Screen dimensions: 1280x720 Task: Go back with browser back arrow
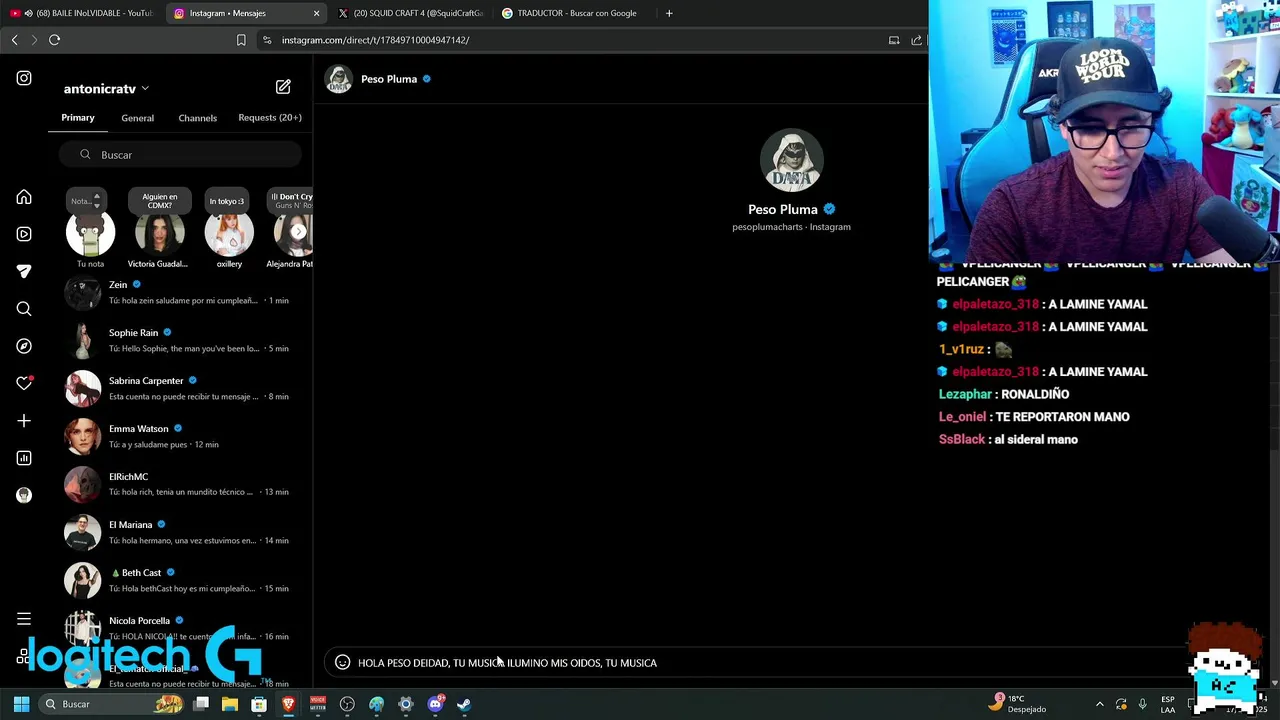pos(14,40)
